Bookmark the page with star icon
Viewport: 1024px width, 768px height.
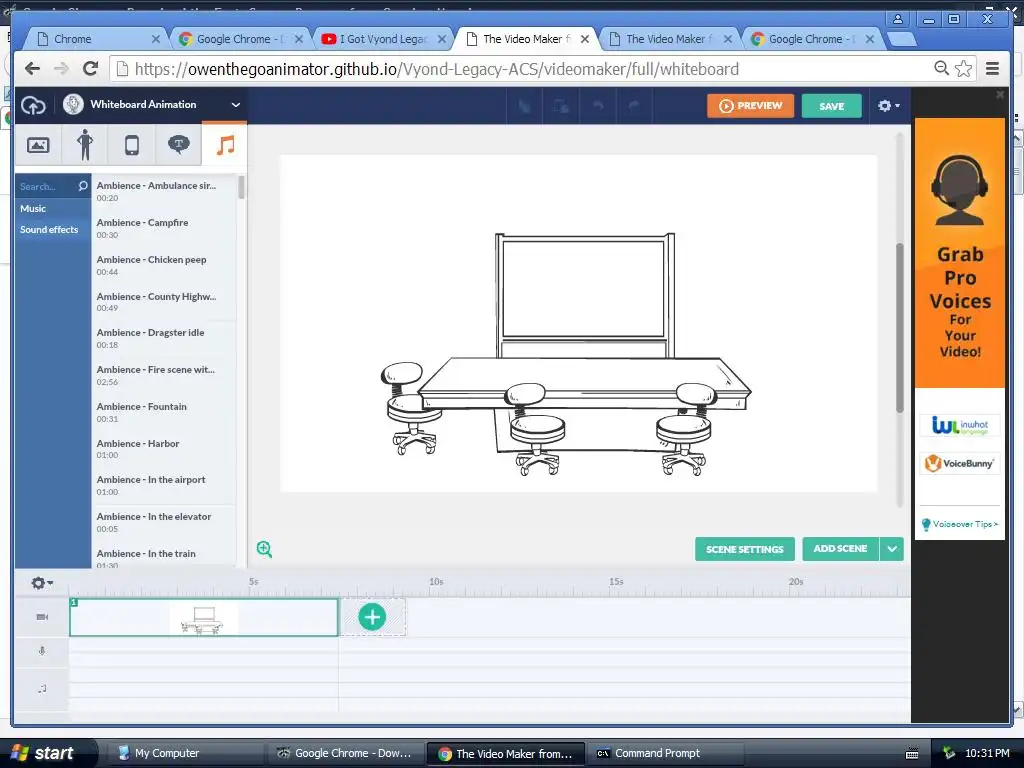click(x=963, y=68)
